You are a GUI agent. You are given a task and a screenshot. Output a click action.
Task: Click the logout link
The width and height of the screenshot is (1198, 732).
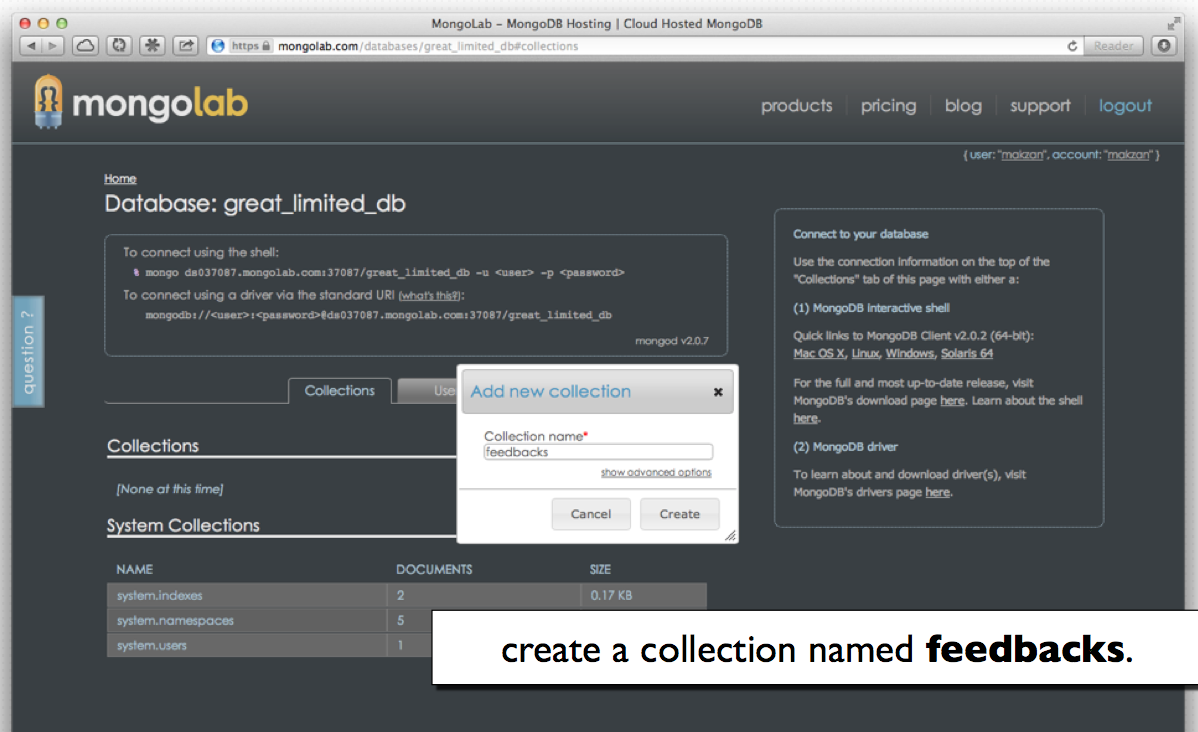1125,106
